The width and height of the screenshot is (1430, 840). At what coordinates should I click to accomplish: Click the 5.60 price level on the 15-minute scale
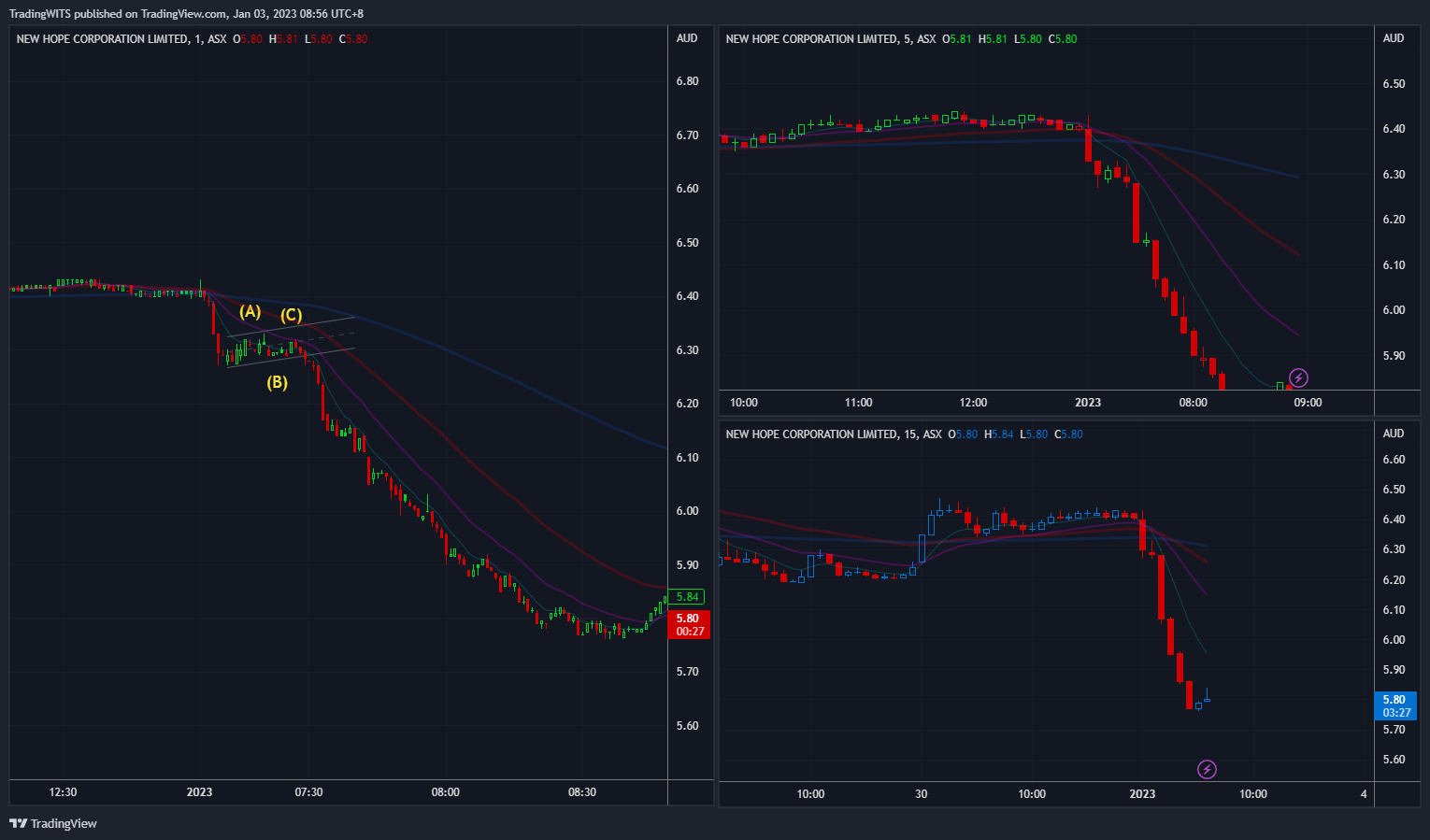tap(1394, 760)
